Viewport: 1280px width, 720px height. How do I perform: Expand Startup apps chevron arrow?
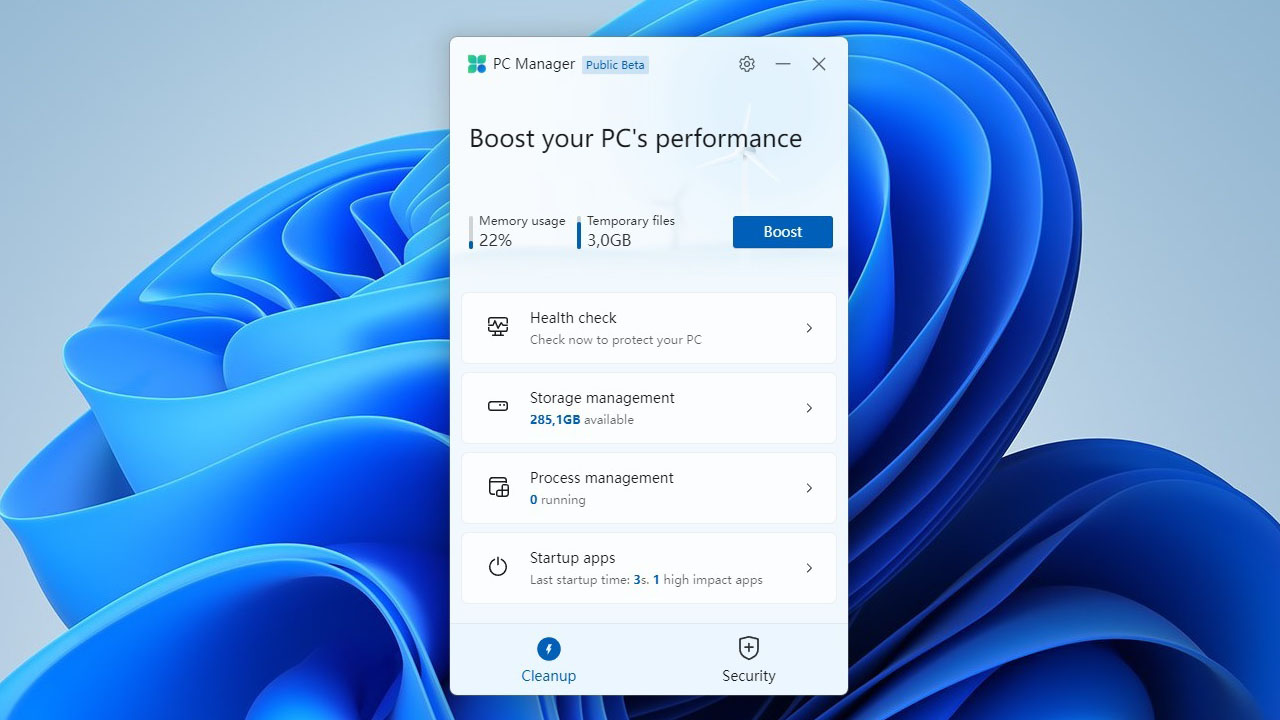click(x=809, y=568)
